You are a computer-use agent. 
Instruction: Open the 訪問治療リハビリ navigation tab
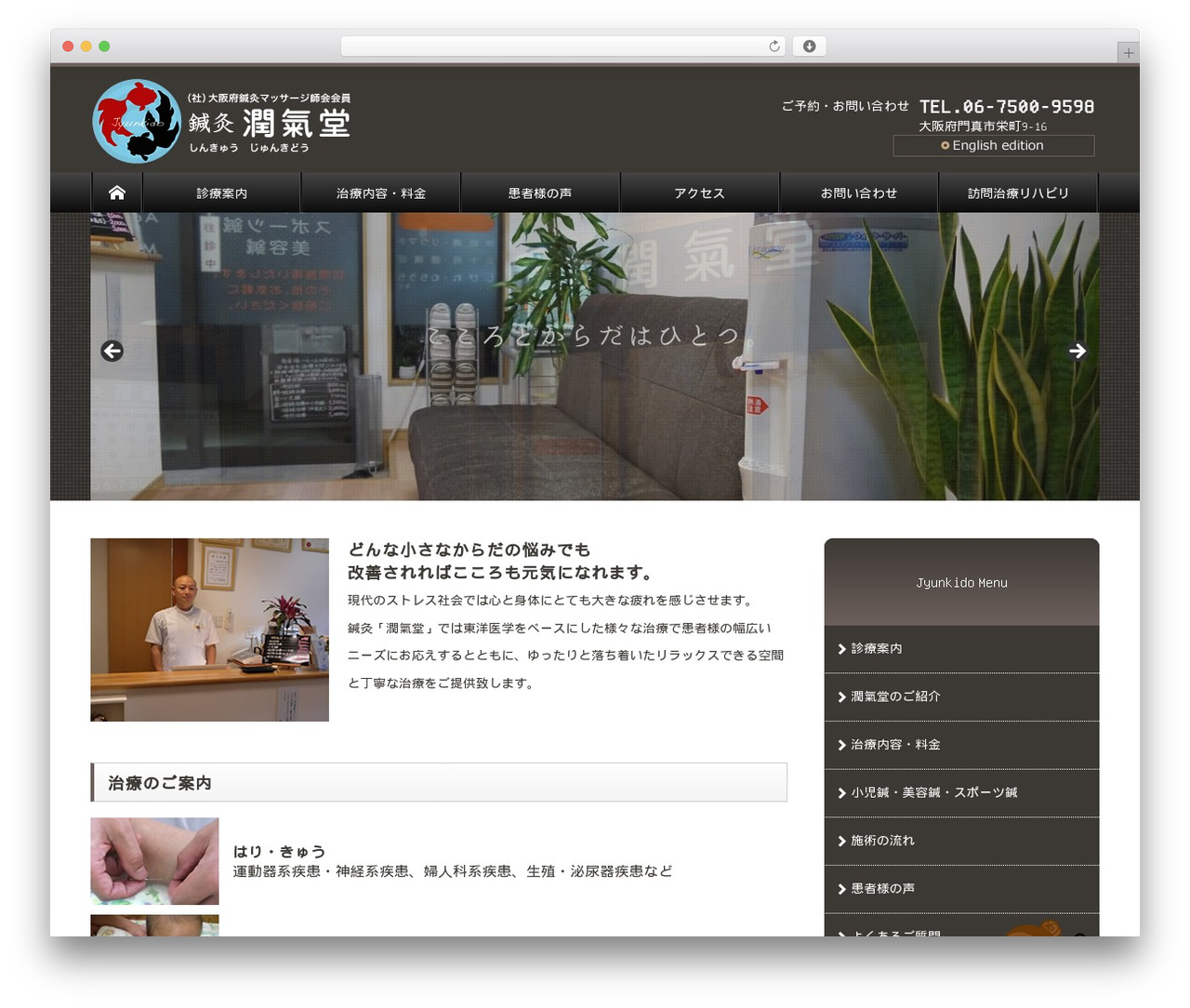pos(1018,192)
